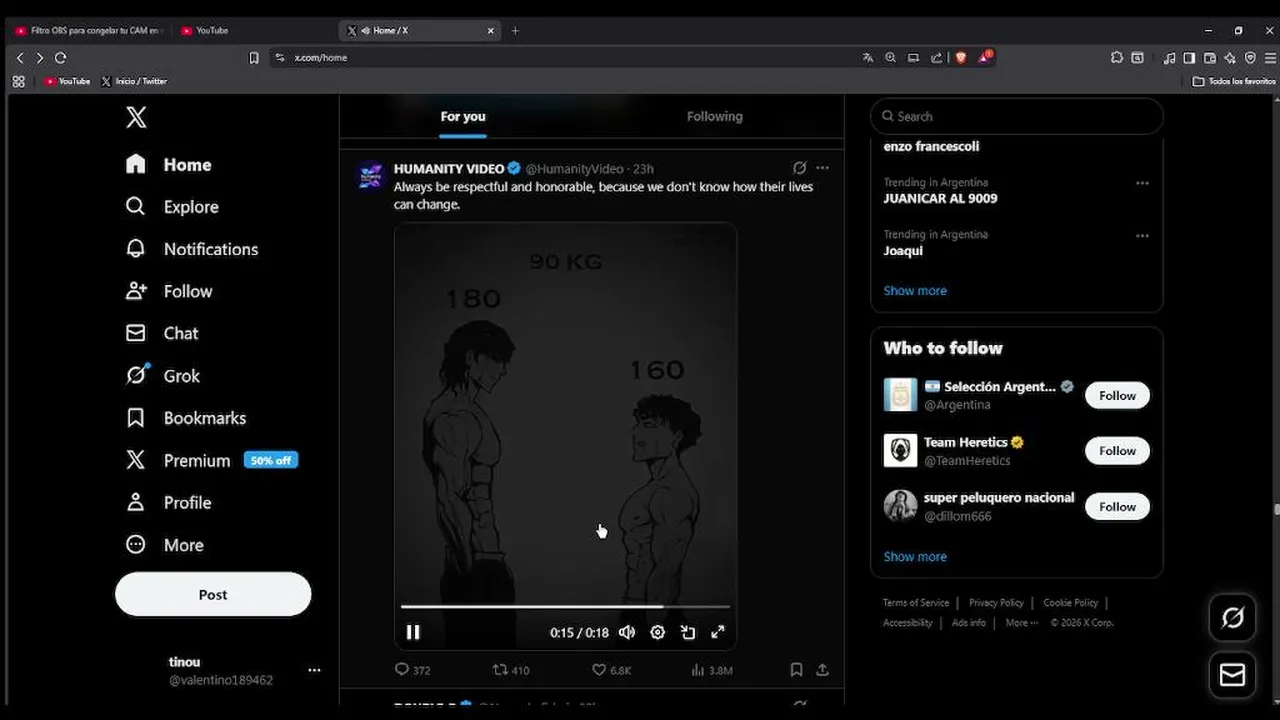Go back to the previous page
This screenshot has height=720, width=1280.
tap(20, 58)
